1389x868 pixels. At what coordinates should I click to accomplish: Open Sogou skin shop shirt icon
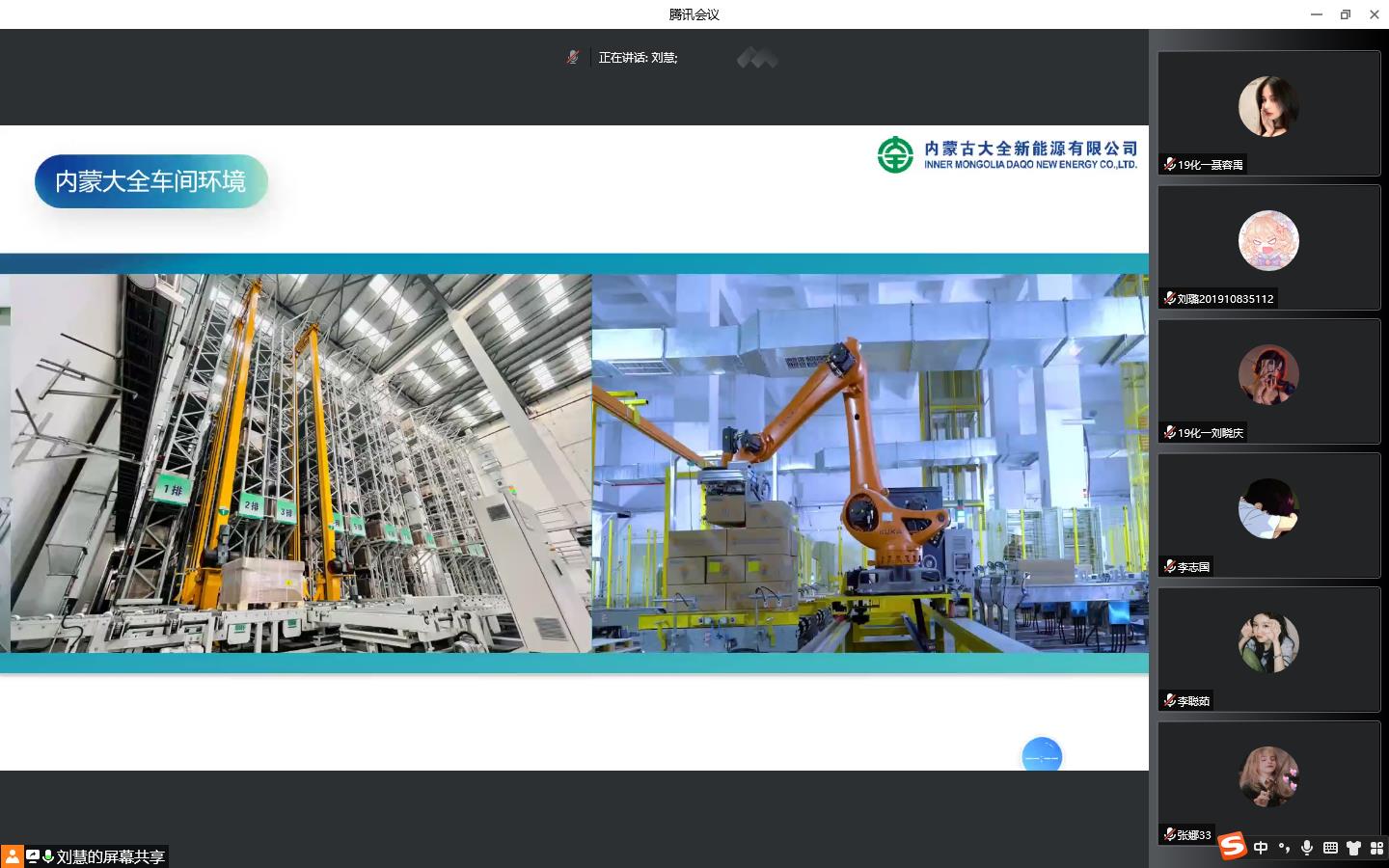[1353, 848]
